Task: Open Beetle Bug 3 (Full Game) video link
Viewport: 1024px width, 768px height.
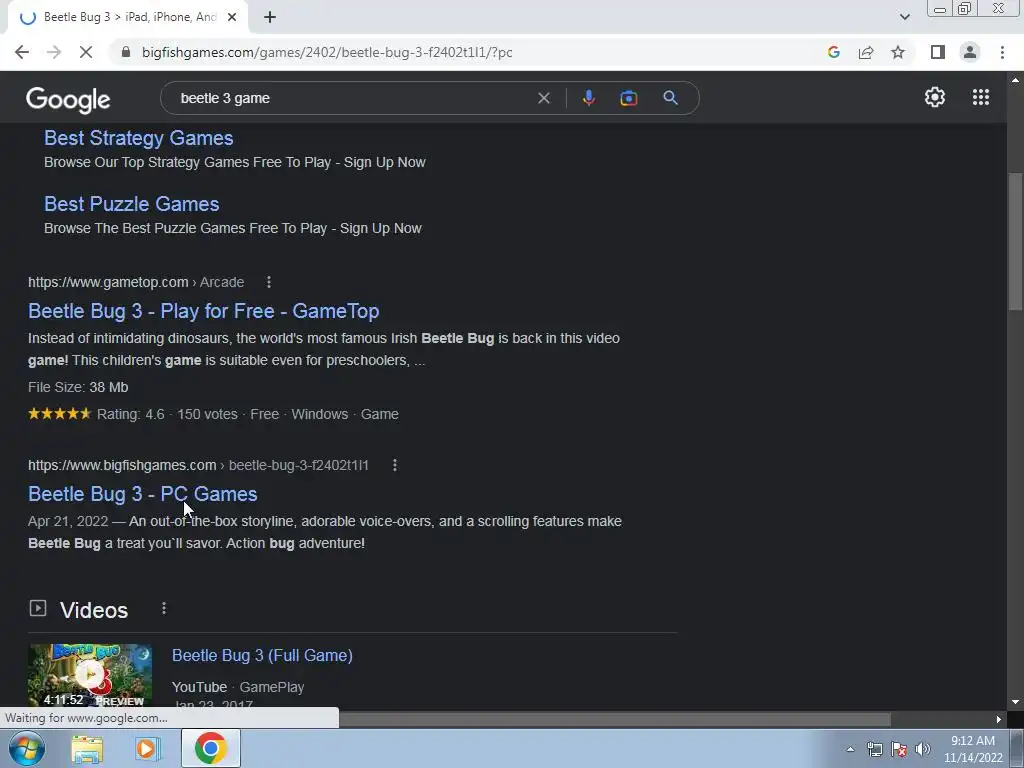Action: pos(262,656)
